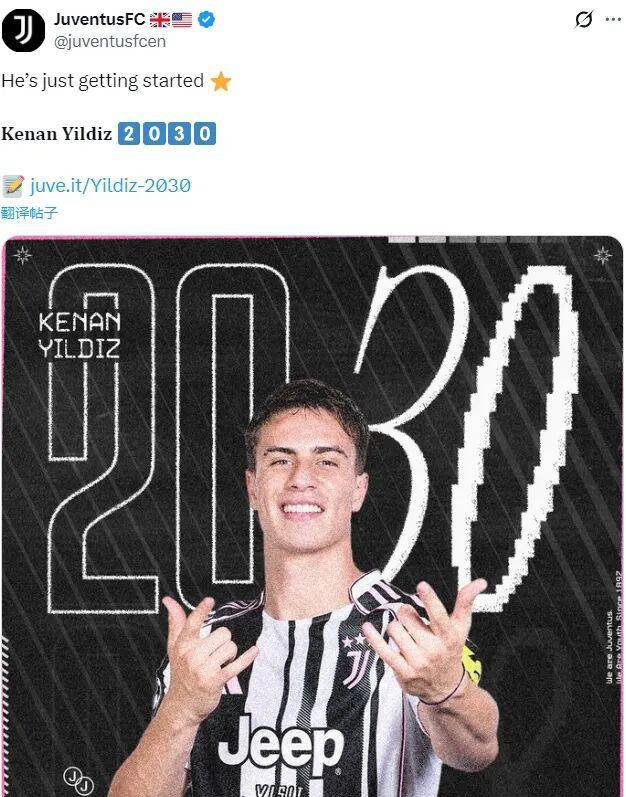
Task: Open the Kenan Yildiz 2030 poster image
Action: (x=312, y=516)
